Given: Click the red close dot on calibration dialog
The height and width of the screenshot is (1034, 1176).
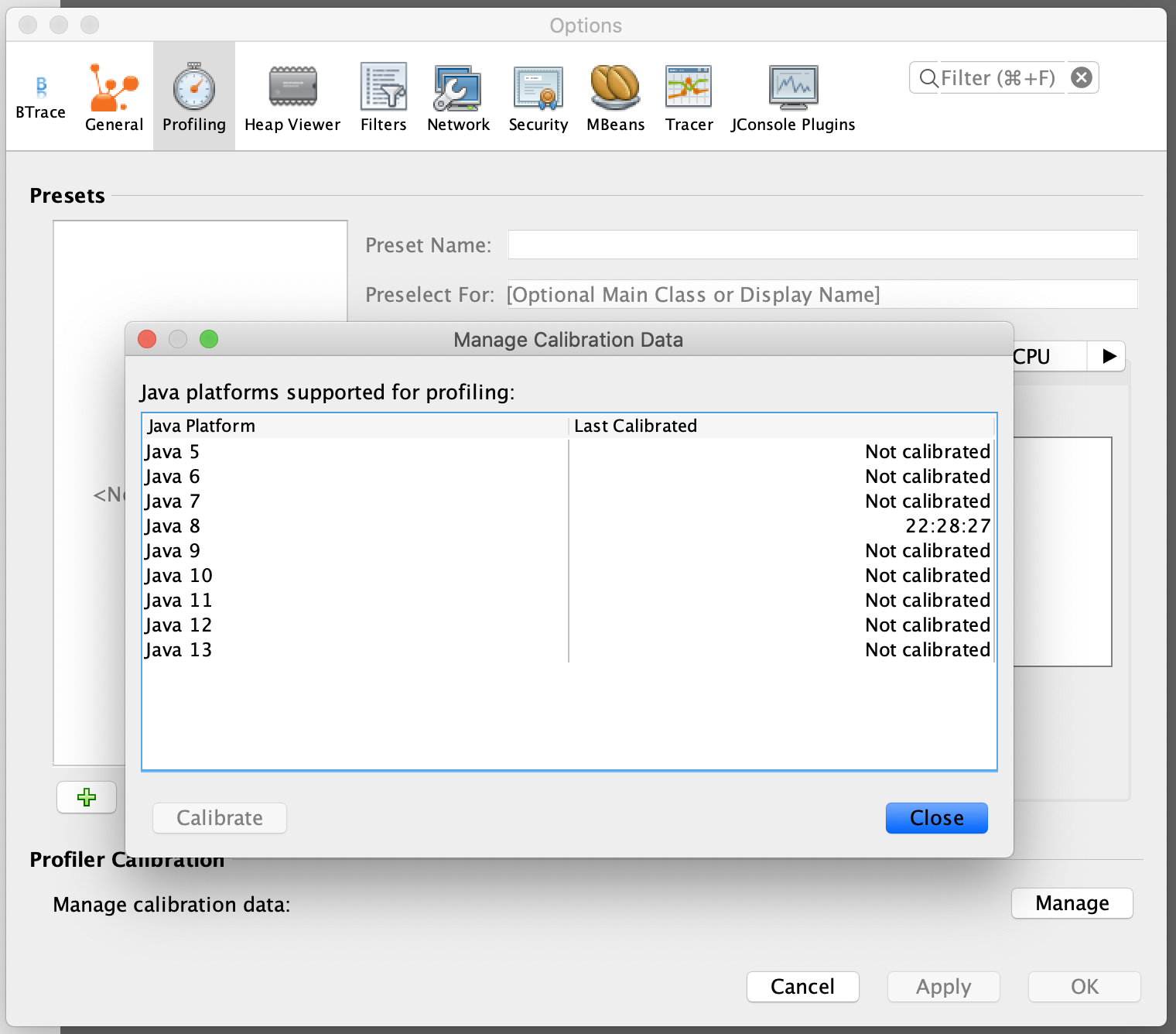Looking at the screenshot, I should (x=147, y=339).
